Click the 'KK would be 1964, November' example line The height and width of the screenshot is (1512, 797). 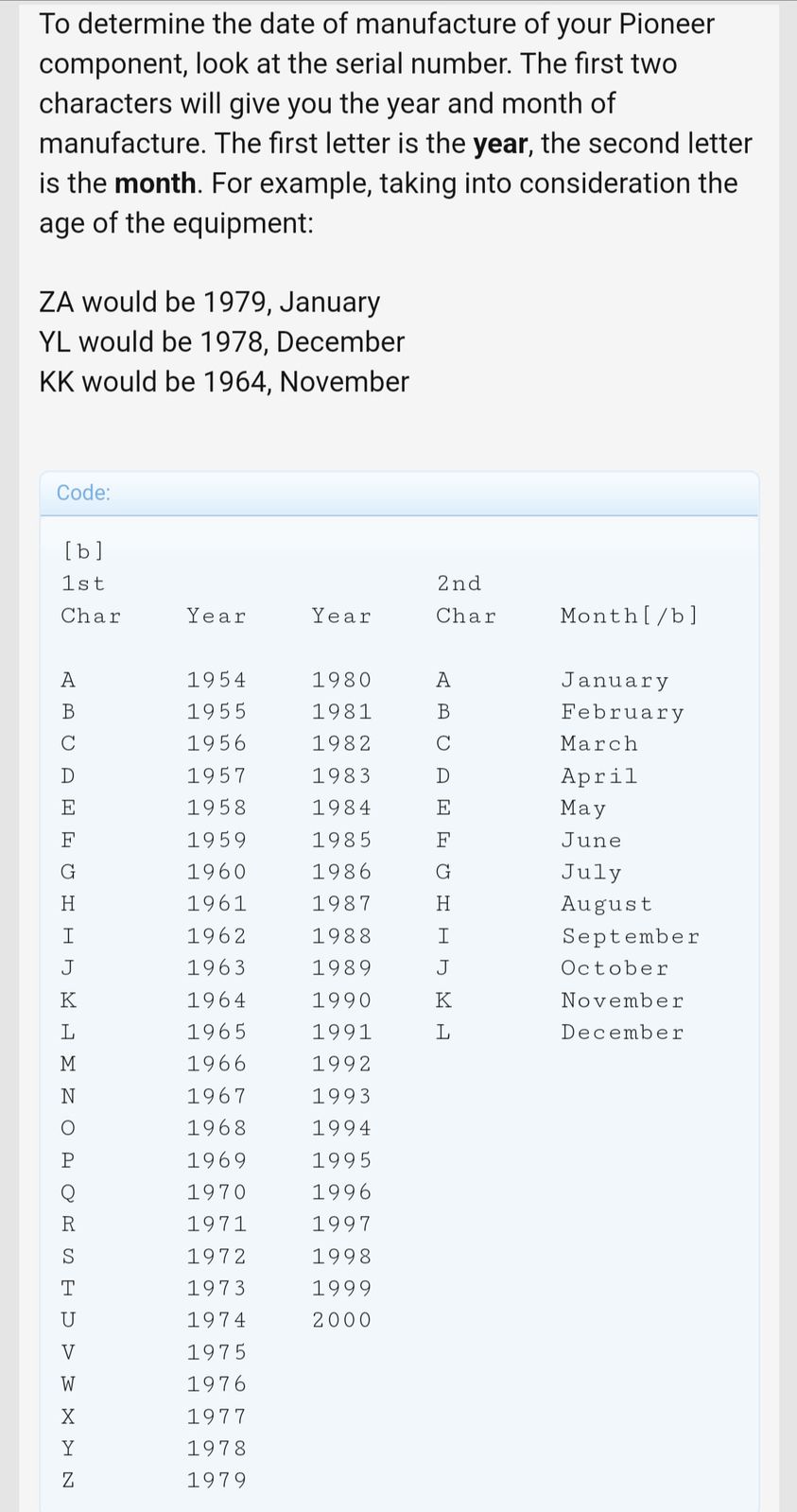(x=224, y=381)
